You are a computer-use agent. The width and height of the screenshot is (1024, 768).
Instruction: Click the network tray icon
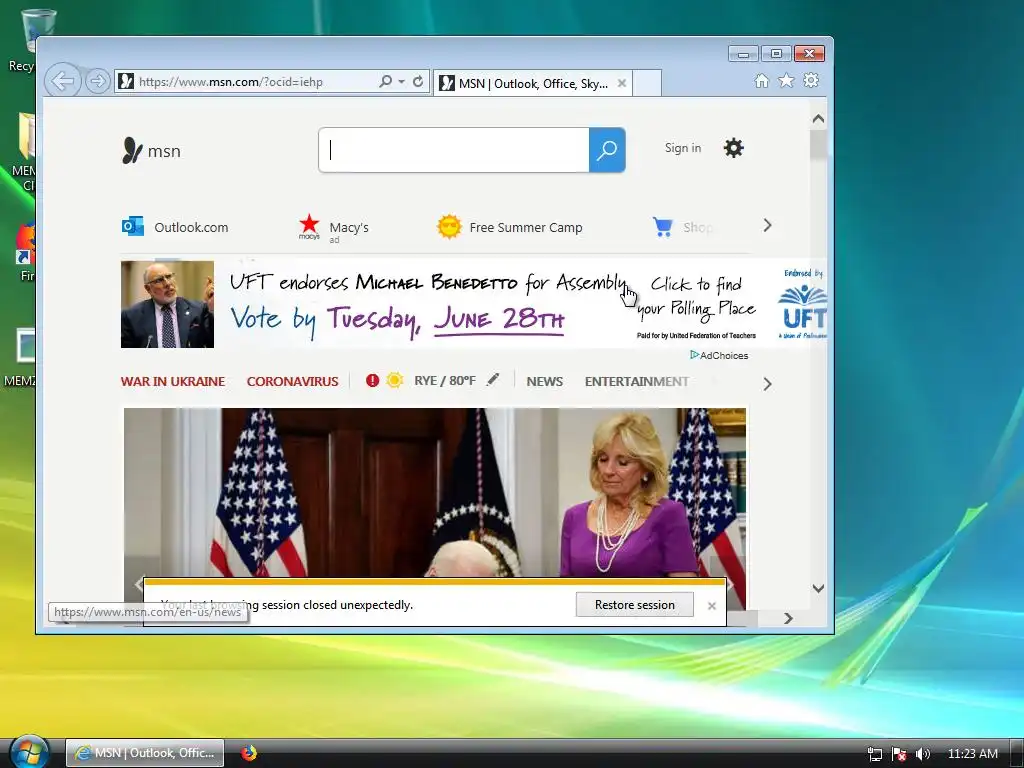tap(874, 754)
